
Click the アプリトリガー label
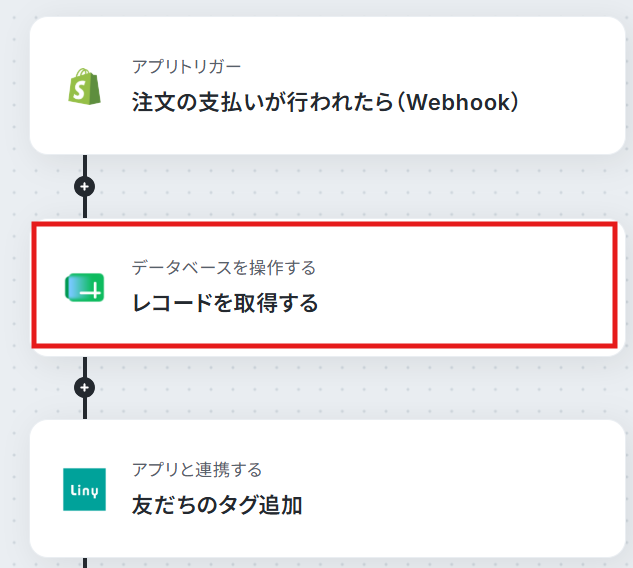point(186,67)
